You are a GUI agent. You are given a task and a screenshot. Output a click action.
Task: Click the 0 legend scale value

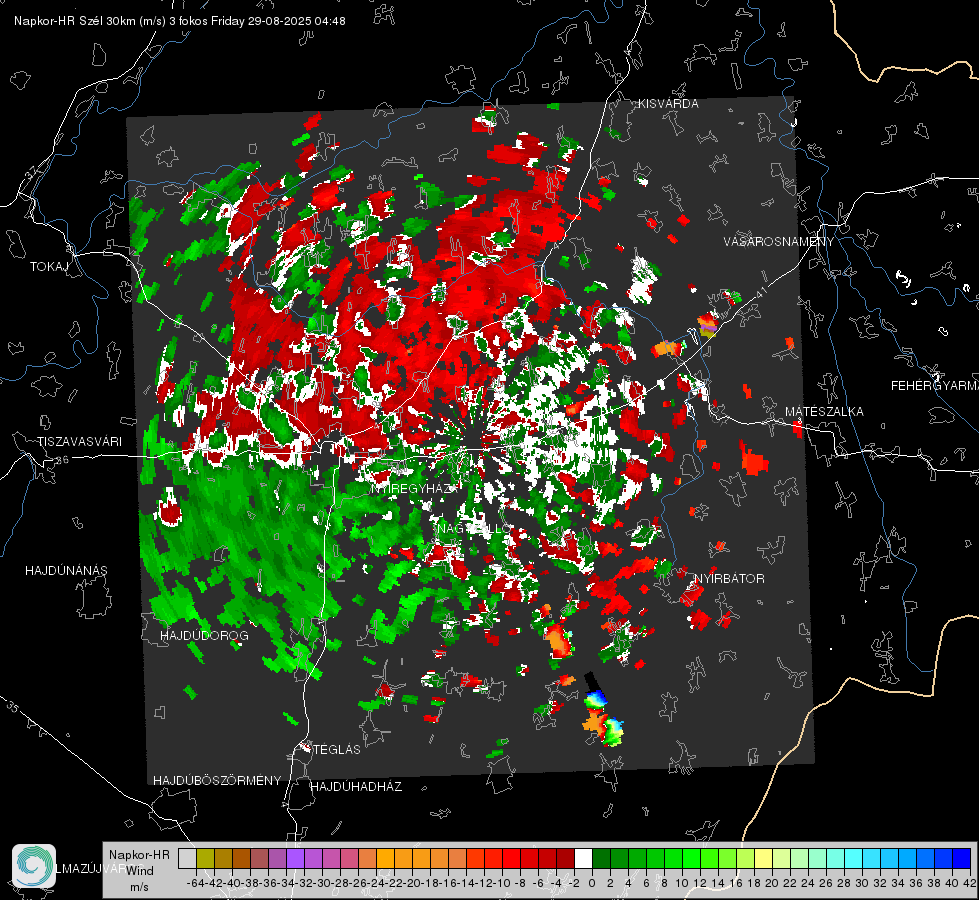tap(592, 883)
